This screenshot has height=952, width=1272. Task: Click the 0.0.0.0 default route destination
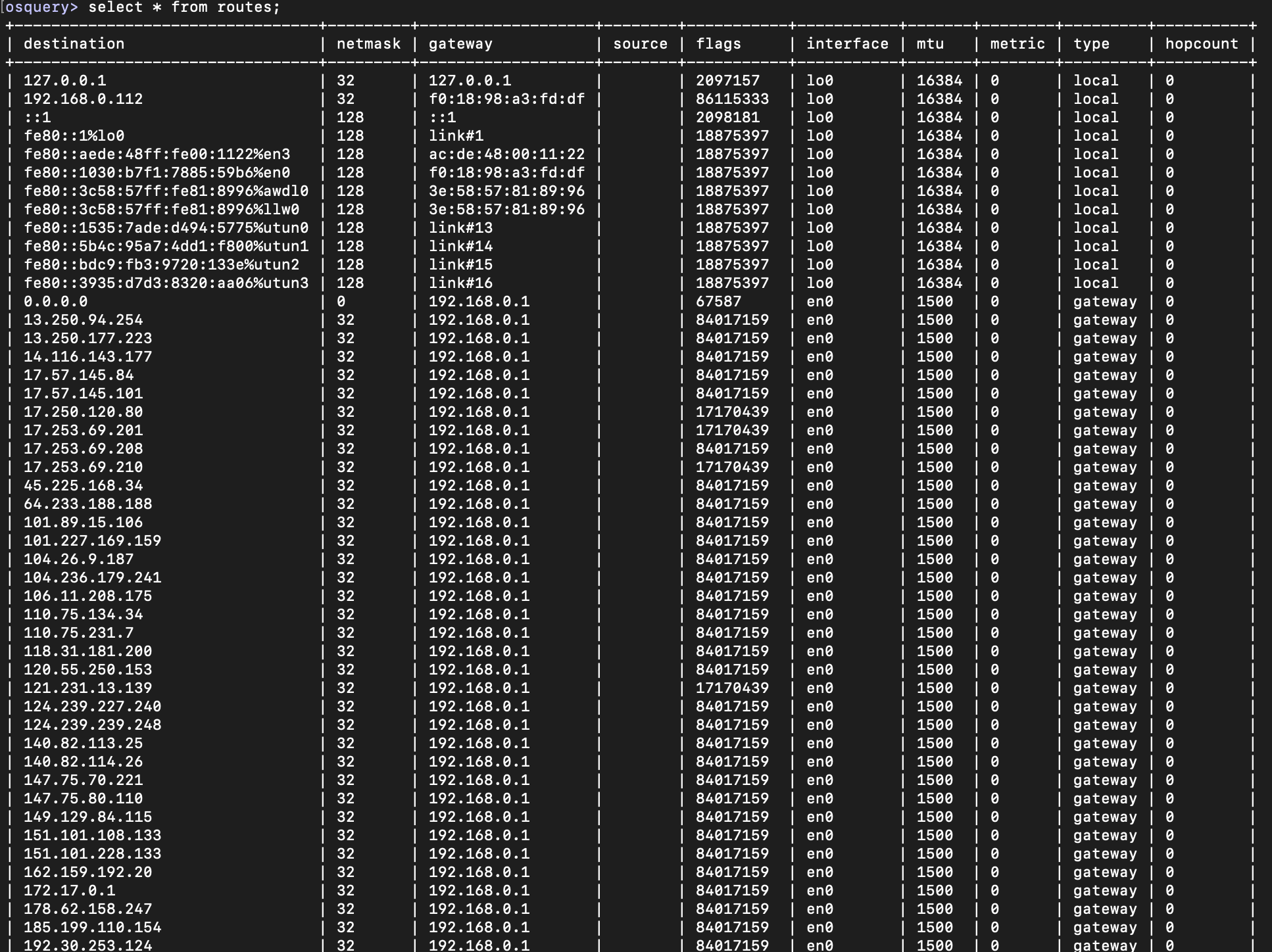click(55, 302)
